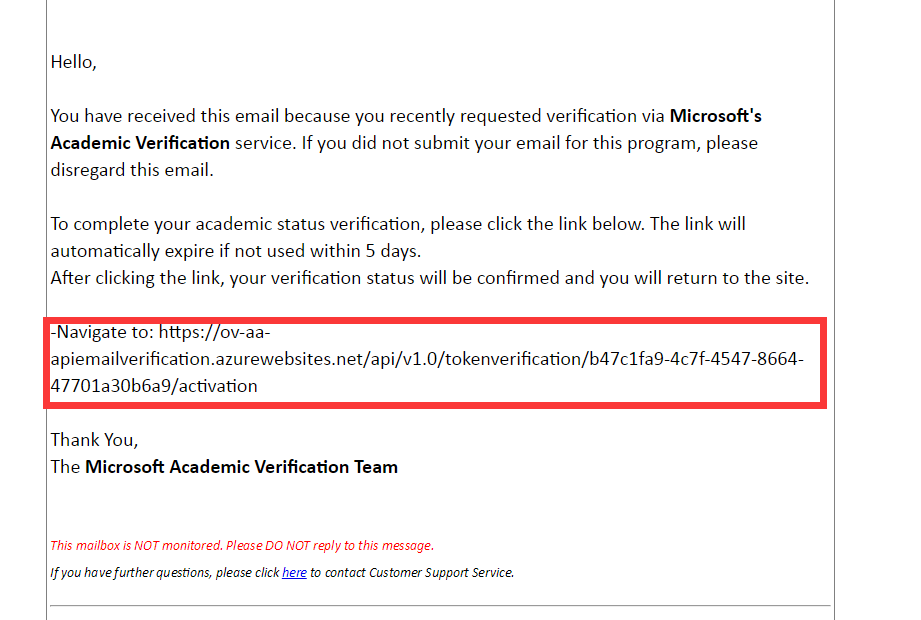This screenshot has width=921, height=620.
Task: Click bold 'Microsoft's' in the first paragraph
Action: 715,116
